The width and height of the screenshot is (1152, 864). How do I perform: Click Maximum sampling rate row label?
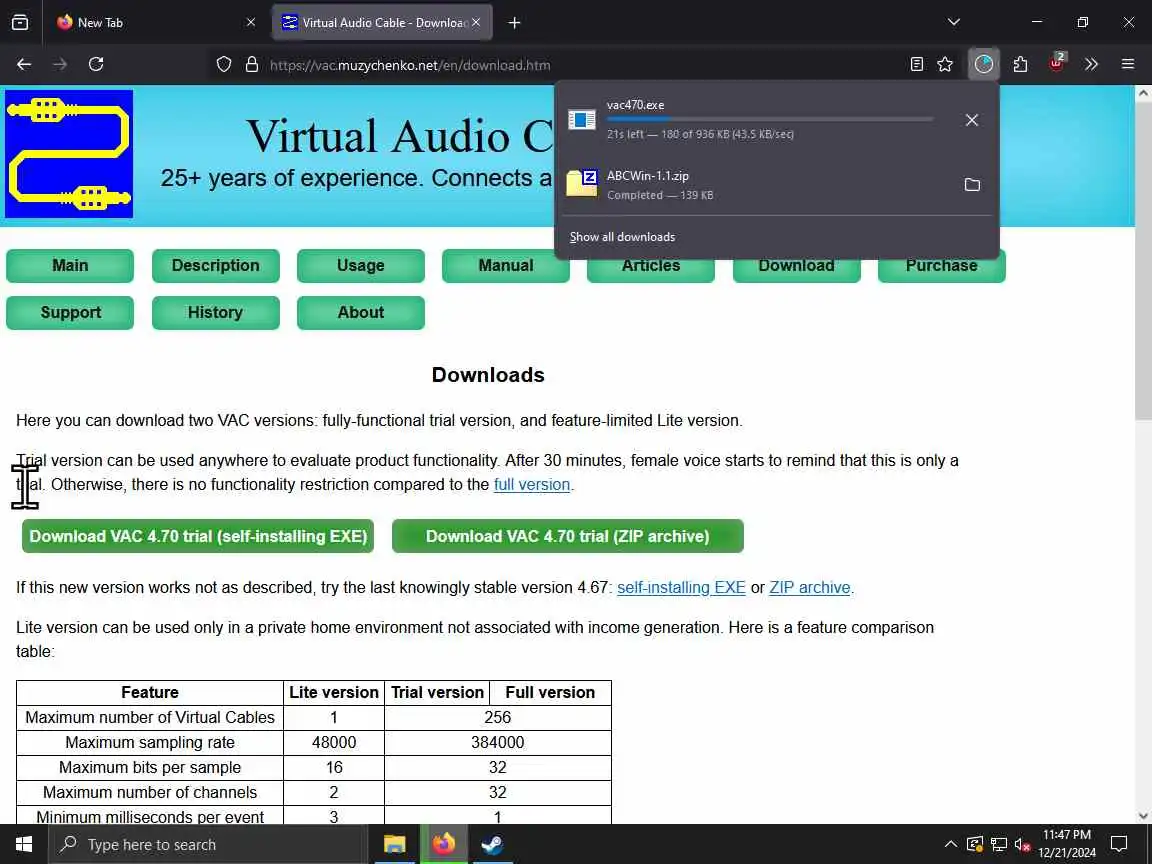tap(150, 742)
